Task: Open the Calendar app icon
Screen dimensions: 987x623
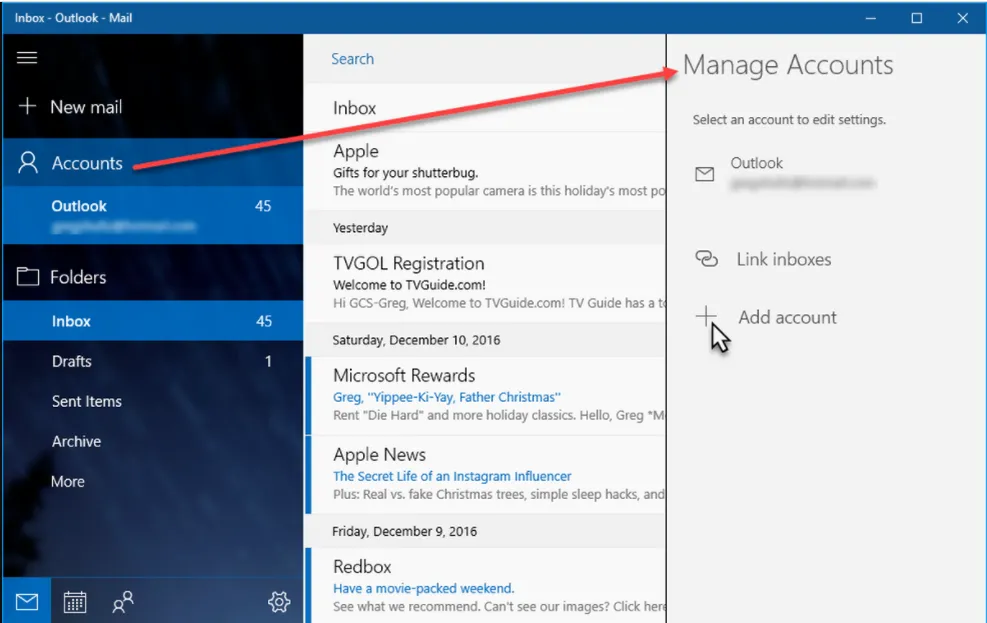Action: pos(75,602)
